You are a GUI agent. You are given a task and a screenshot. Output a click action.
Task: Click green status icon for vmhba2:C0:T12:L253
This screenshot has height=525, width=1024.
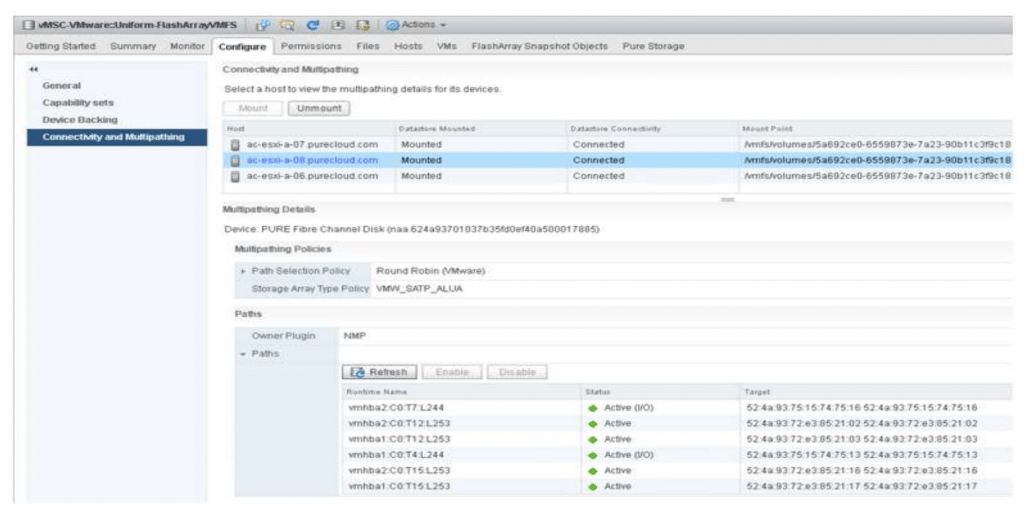593,424
